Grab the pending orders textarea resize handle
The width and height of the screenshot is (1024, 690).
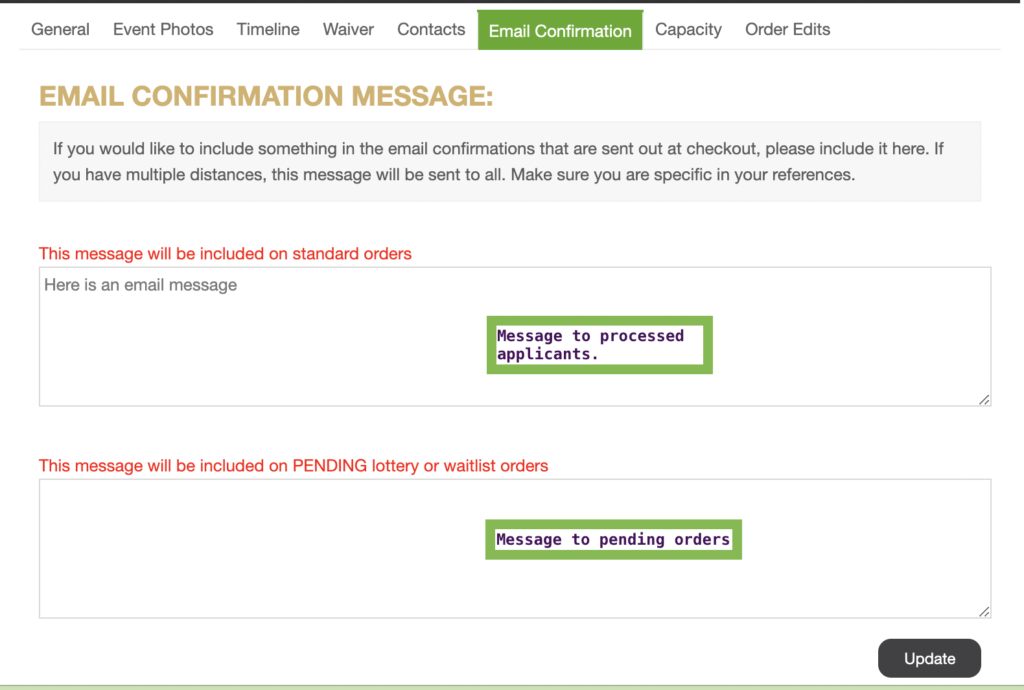984,611
